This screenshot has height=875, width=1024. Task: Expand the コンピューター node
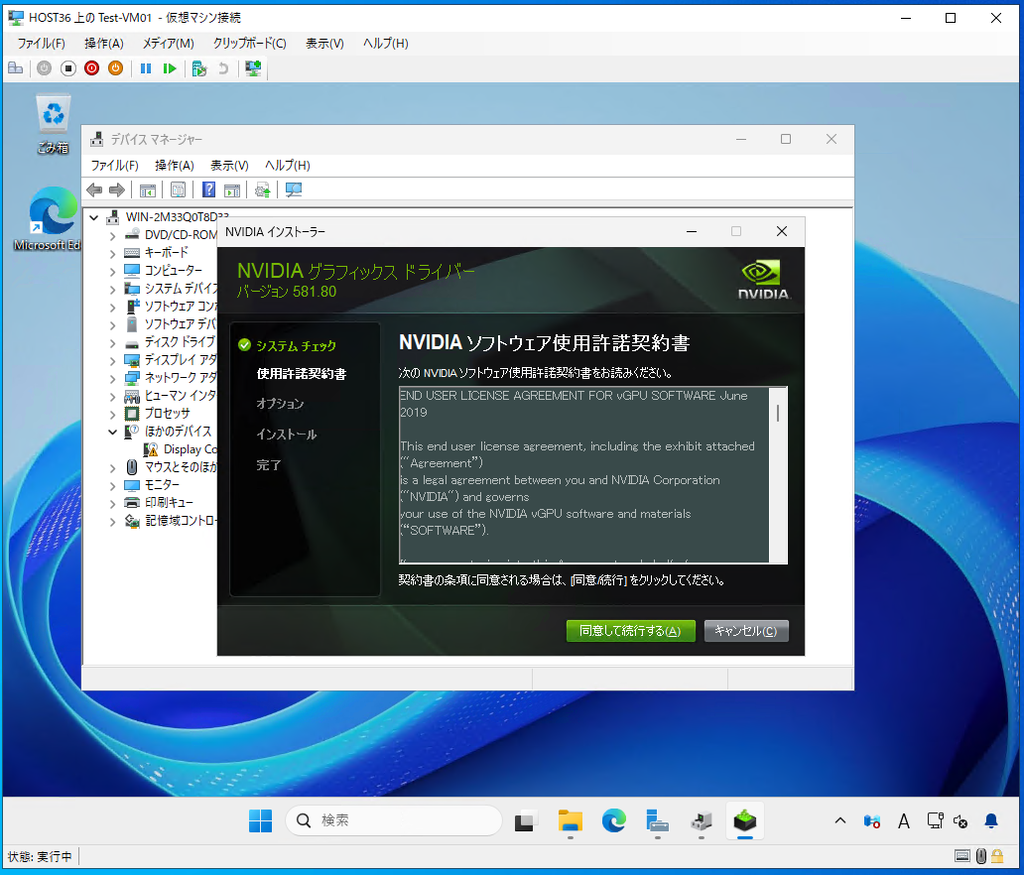coord(112,270)
